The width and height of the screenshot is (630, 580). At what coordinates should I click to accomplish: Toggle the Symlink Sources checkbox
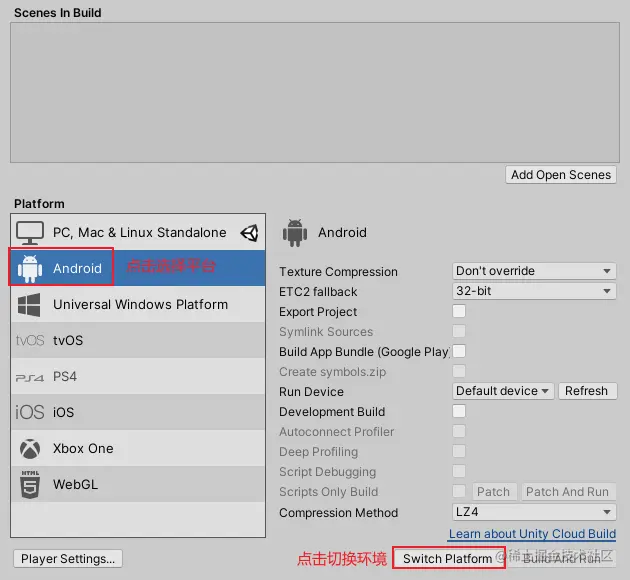(459, 331)
